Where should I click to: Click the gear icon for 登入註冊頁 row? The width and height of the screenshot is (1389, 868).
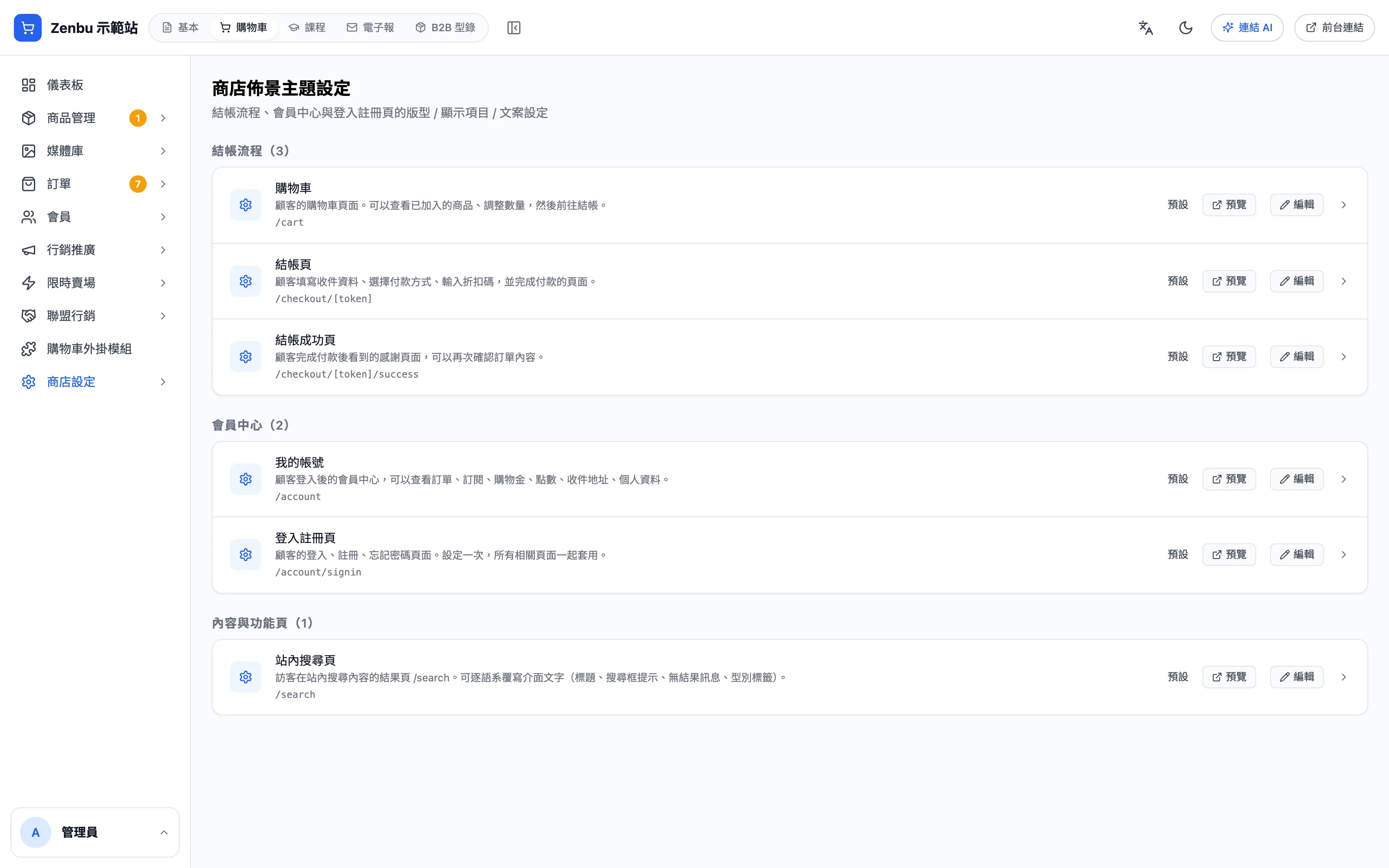click(x=246, y=555)
